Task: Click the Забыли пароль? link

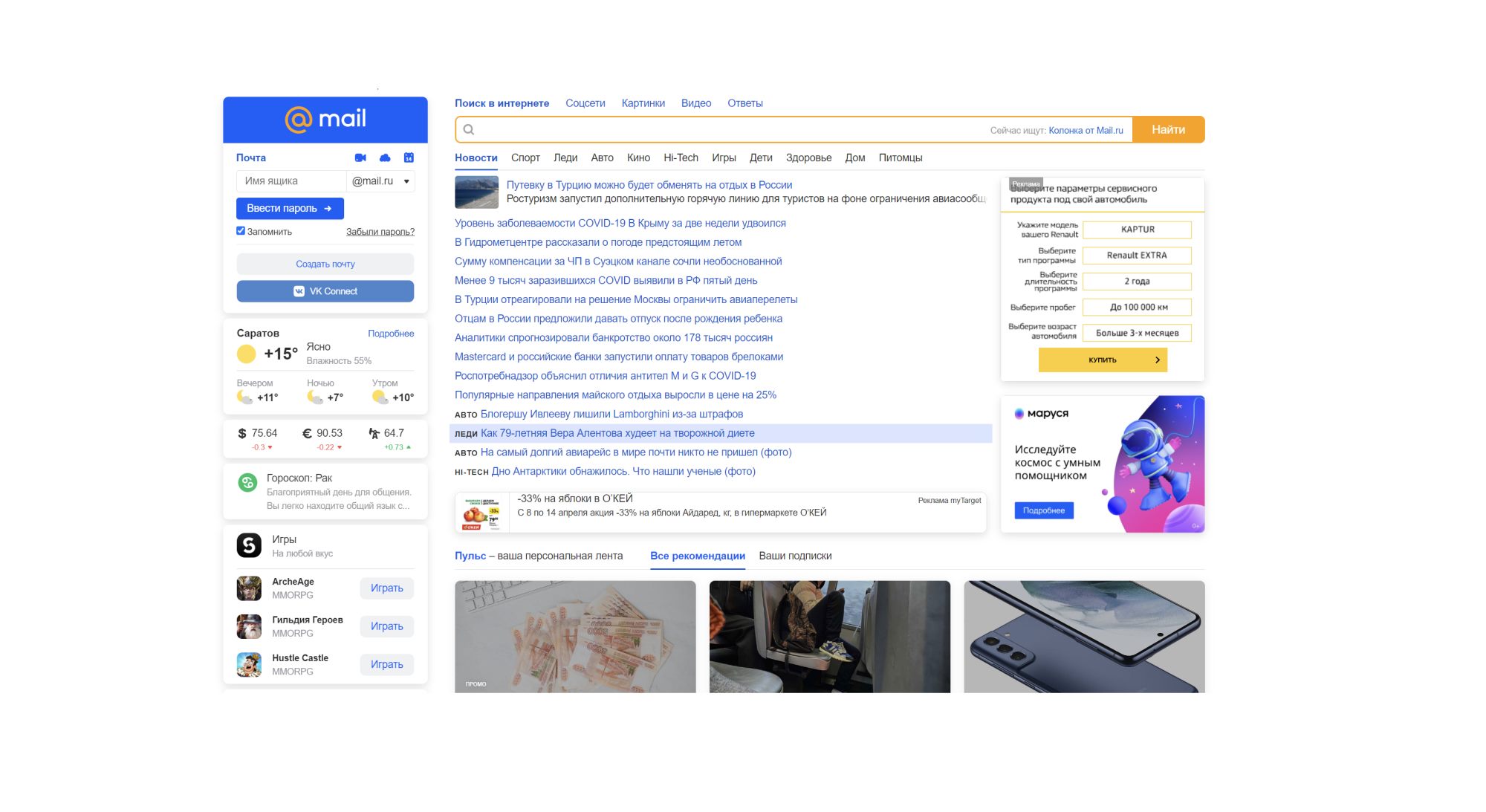Action: pos(380,232)
